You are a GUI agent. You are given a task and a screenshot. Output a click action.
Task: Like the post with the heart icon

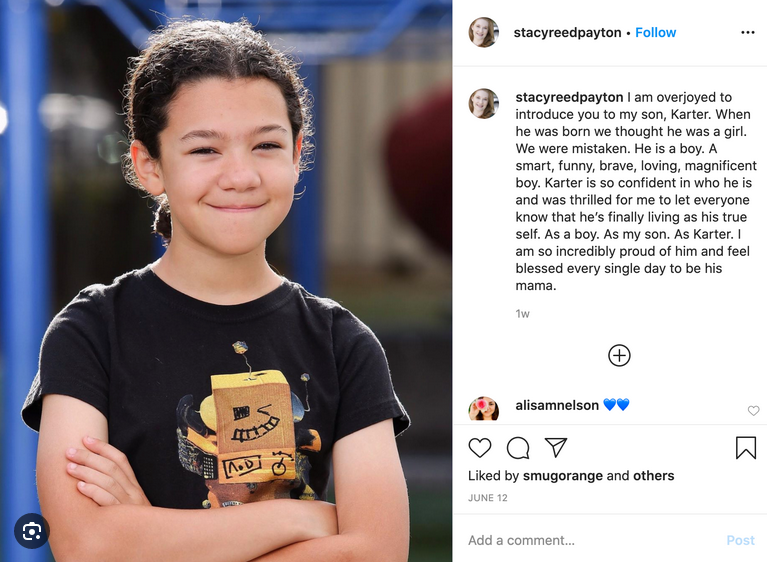(479, 448)
